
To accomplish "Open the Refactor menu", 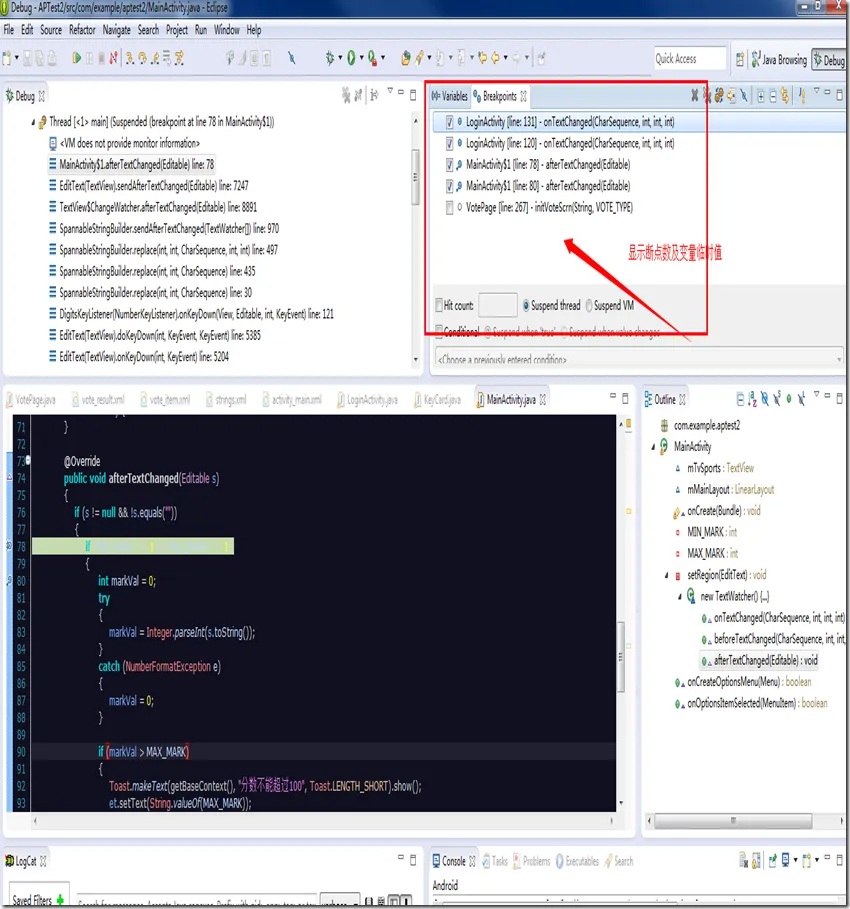I will [82, 30].
